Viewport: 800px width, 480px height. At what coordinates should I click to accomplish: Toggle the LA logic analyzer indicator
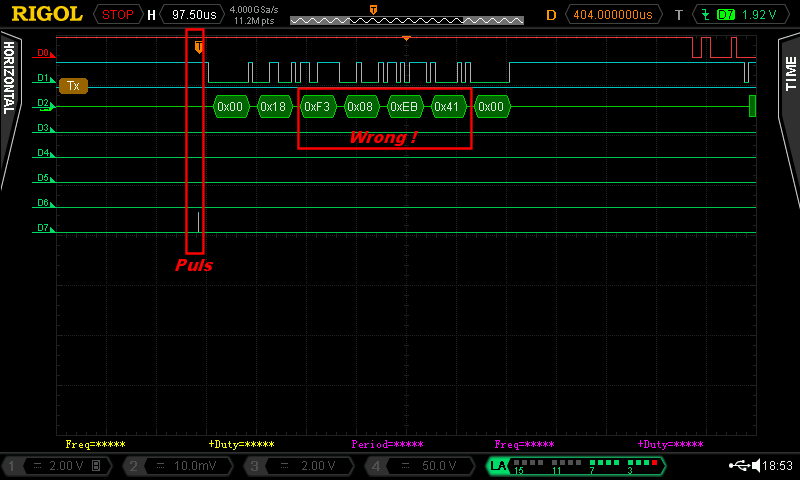(x=576, y=466)
